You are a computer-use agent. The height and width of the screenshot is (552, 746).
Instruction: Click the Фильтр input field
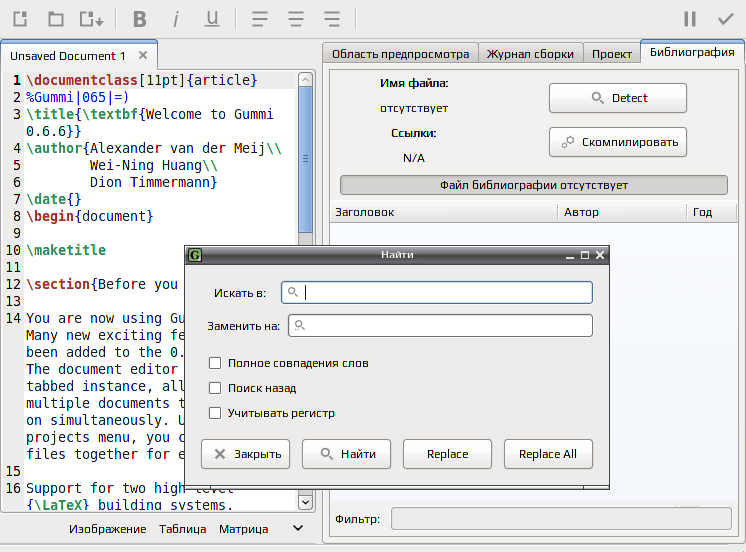561,519
